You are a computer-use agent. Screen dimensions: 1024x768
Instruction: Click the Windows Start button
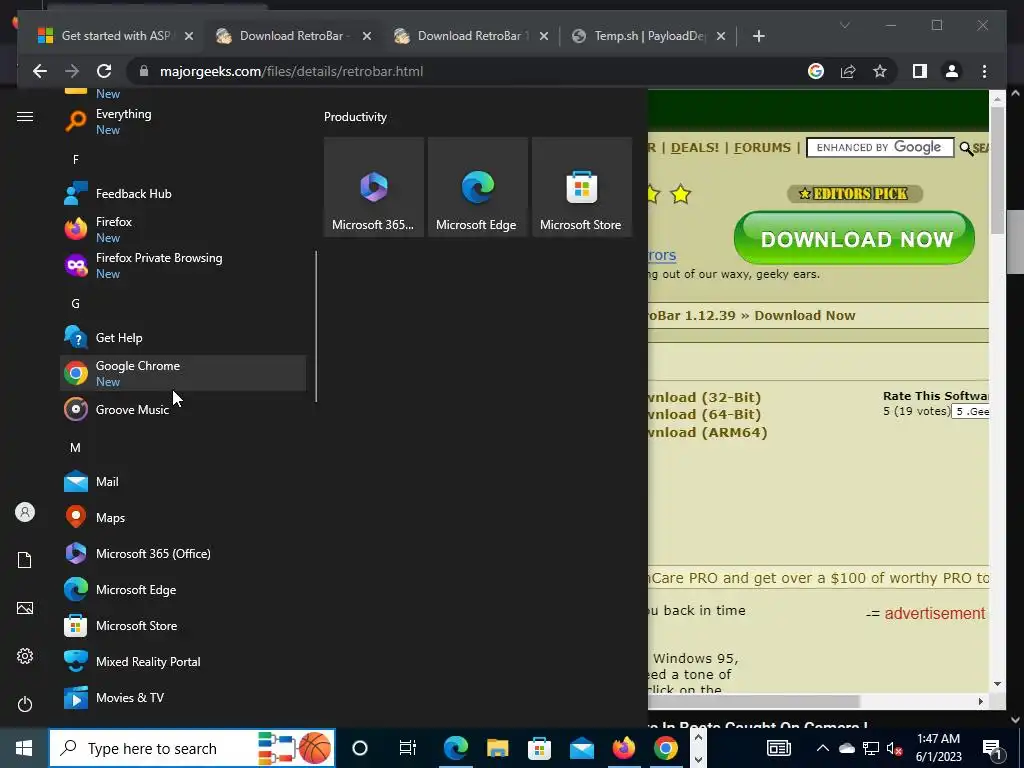coord(24,748)
